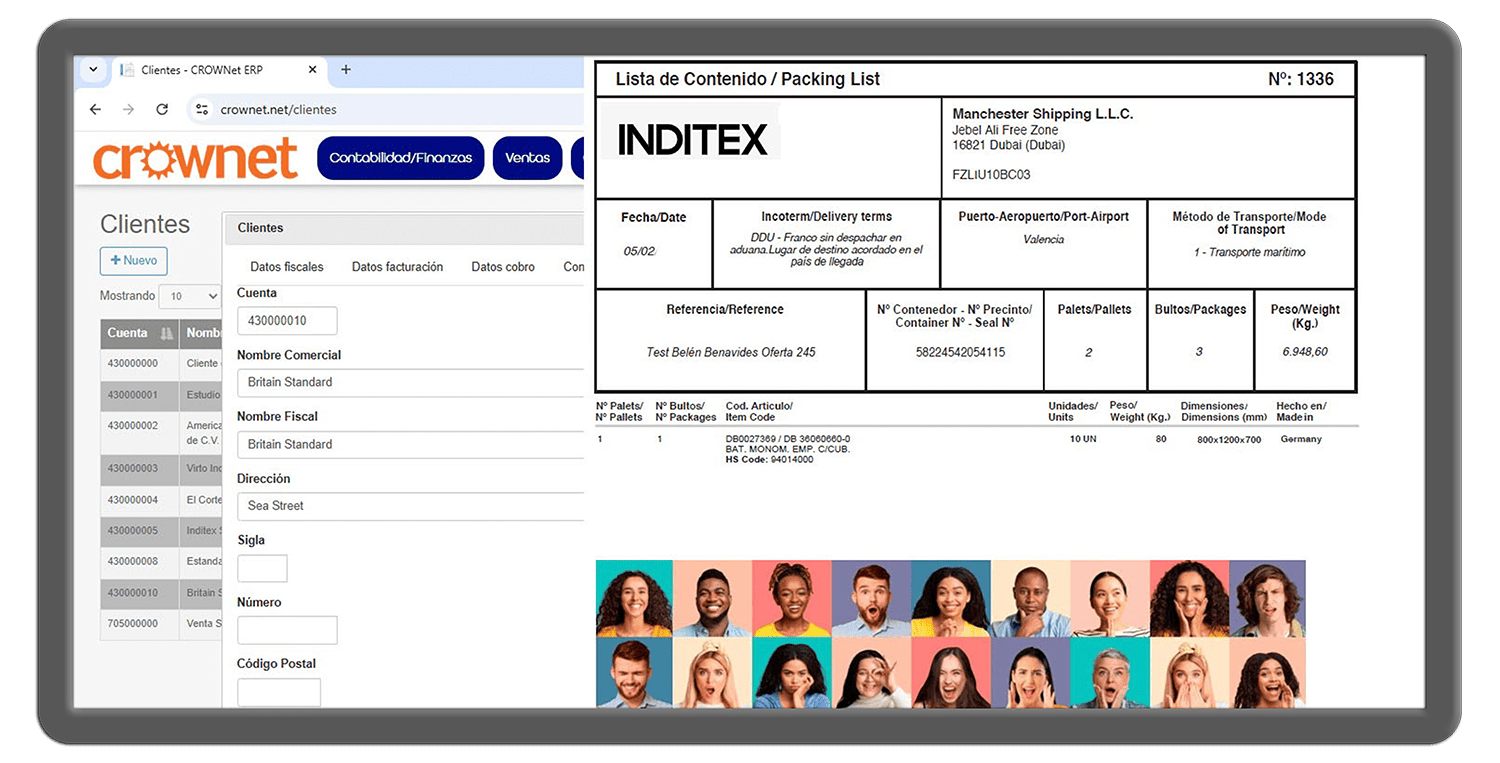This screenshot has width=1500, height=763.
Task: Click the Dirección field containing Sea Street
Action: click(410, 506)
